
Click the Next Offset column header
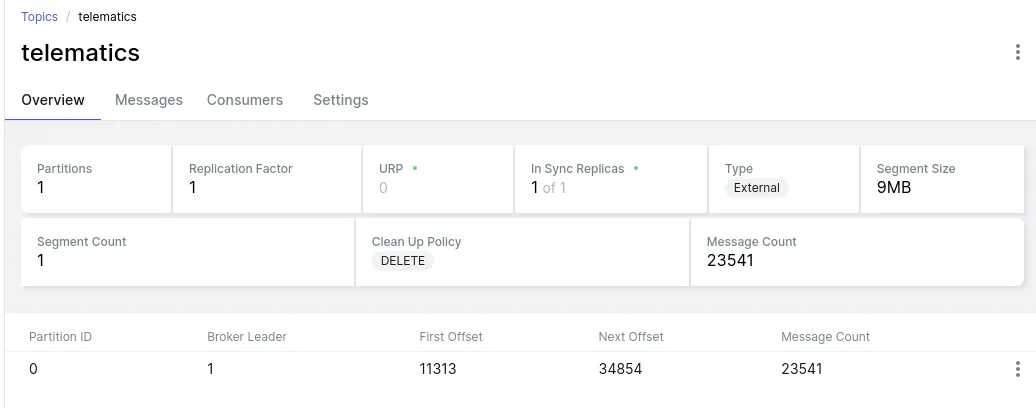tap(631, 337)
